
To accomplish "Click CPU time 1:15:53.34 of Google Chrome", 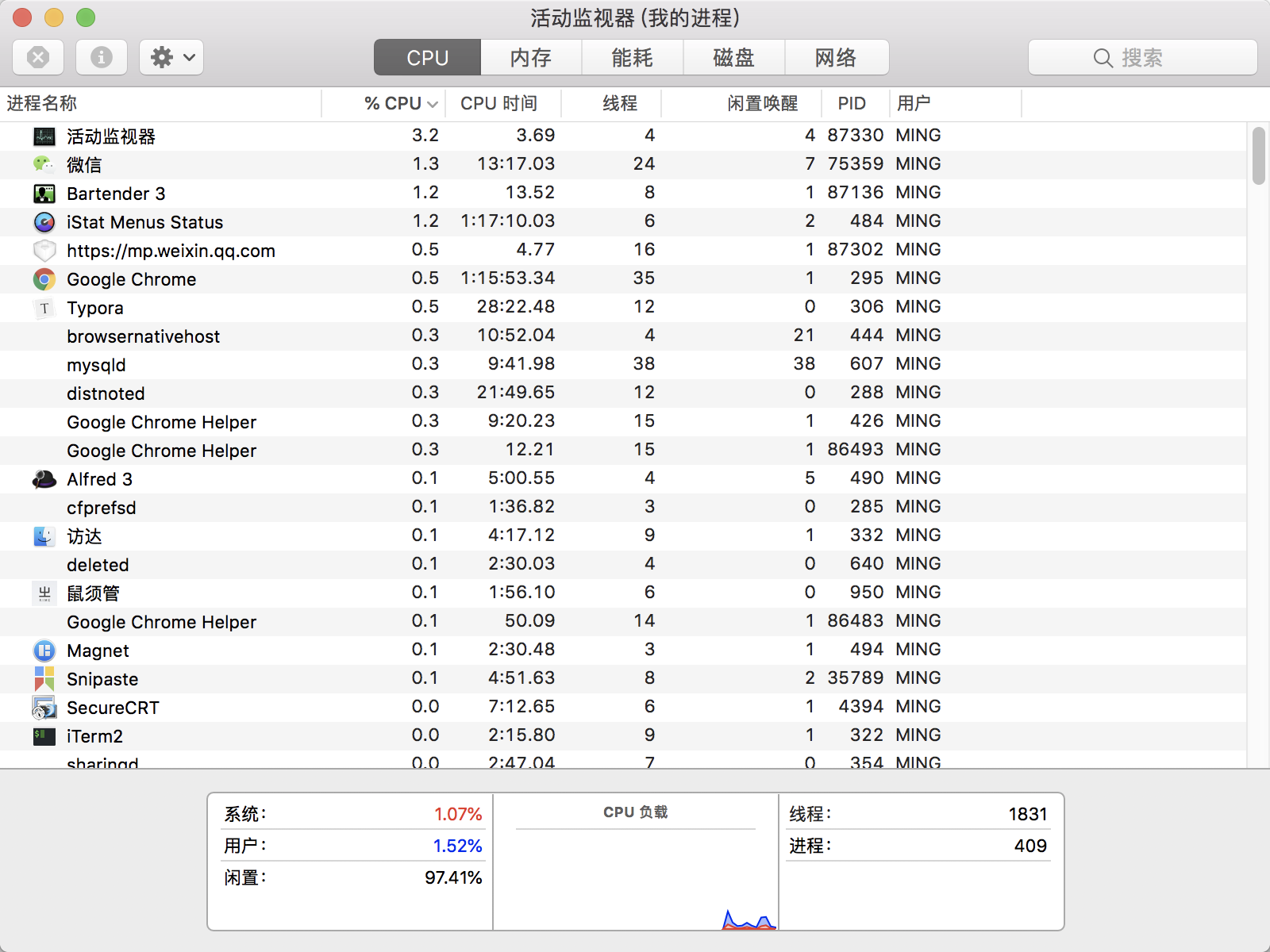I will 508,278.
